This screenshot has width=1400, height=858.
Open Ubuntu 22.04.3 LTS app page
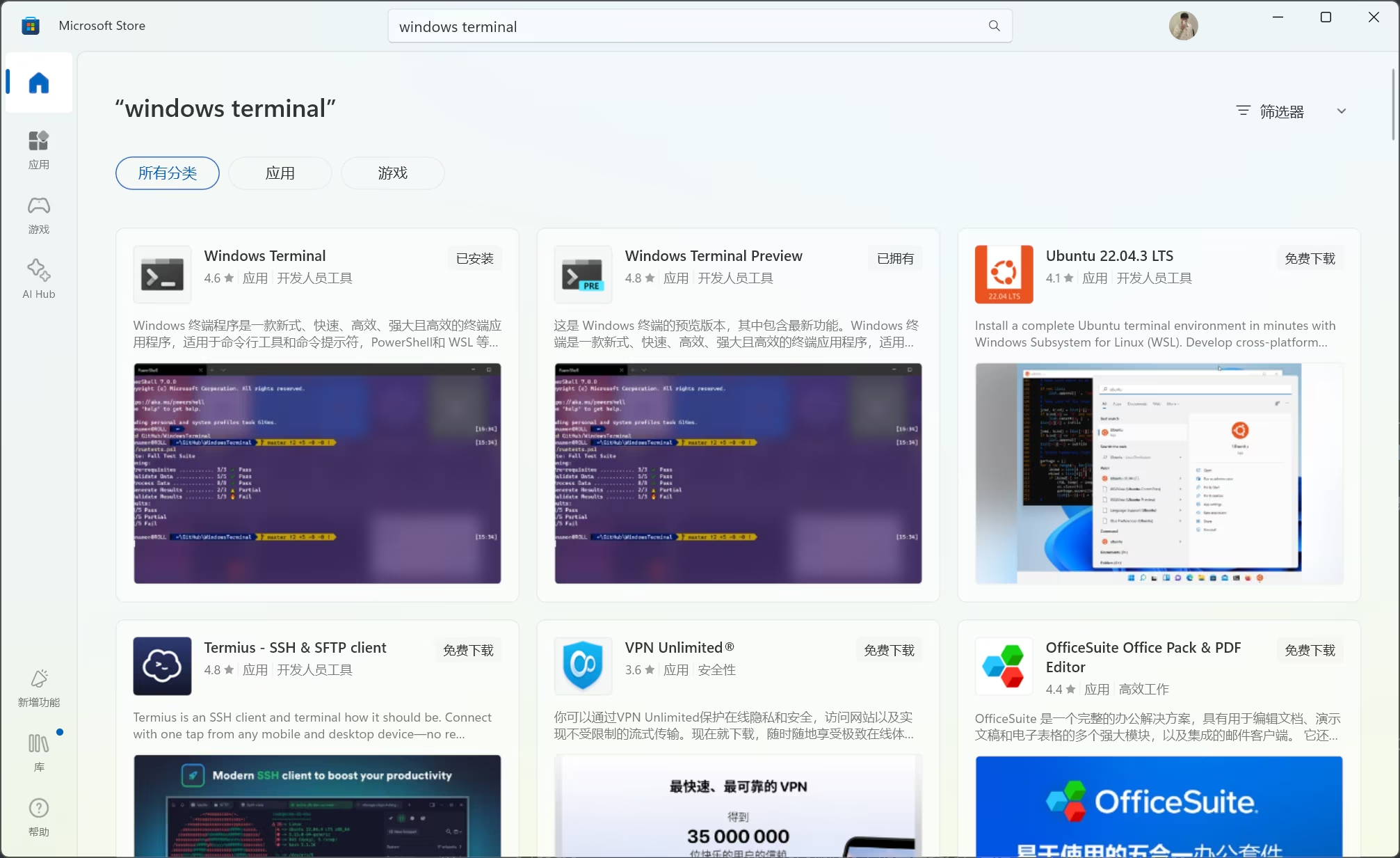1109,255
